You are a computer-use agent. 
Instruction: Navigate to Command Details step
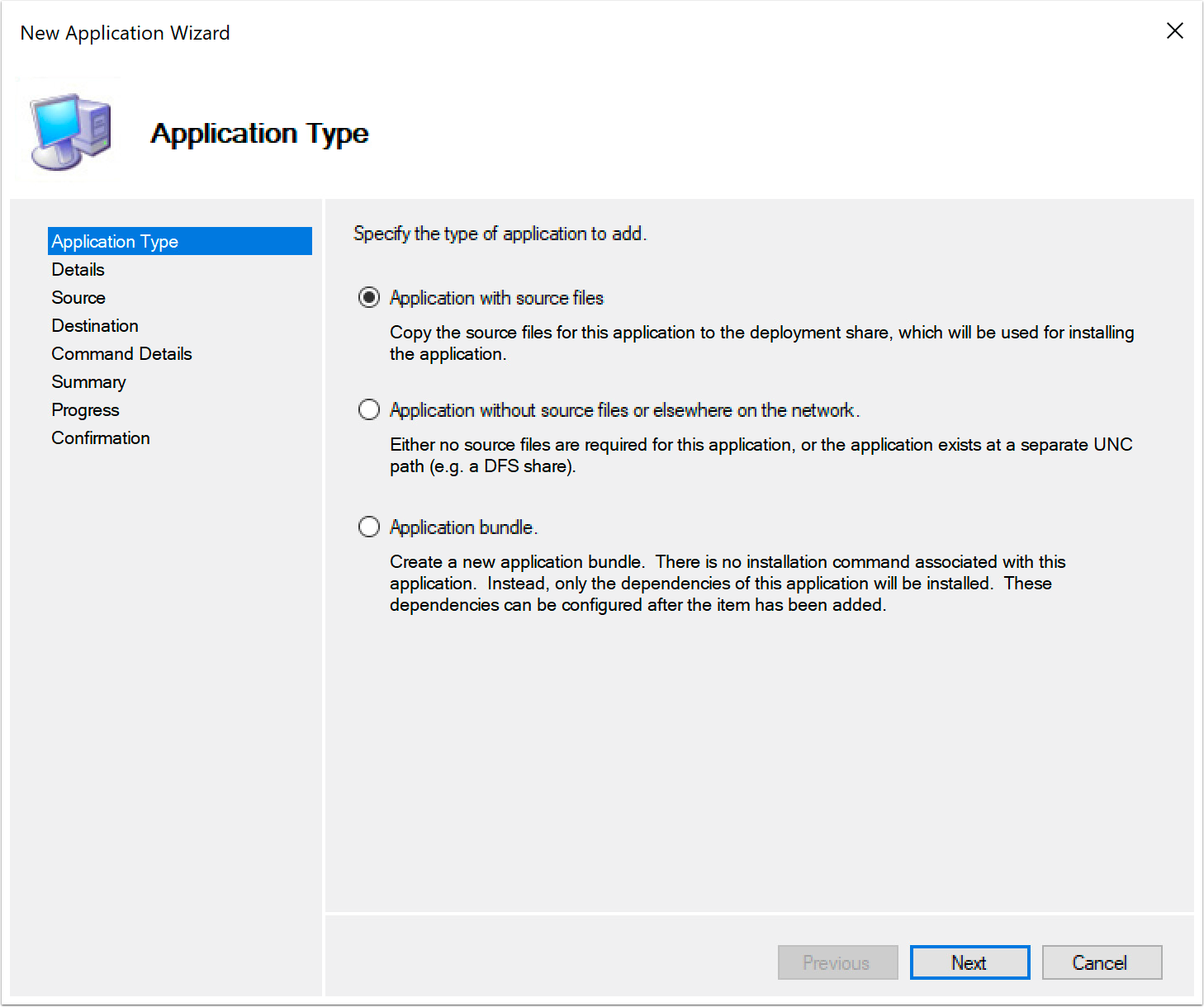[121, 353]
